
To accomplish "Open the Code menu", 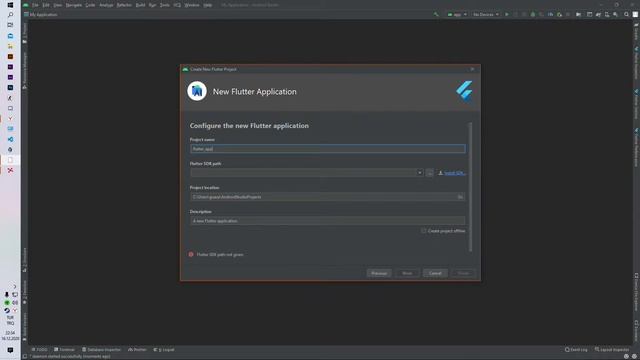I will coord(90,5).
